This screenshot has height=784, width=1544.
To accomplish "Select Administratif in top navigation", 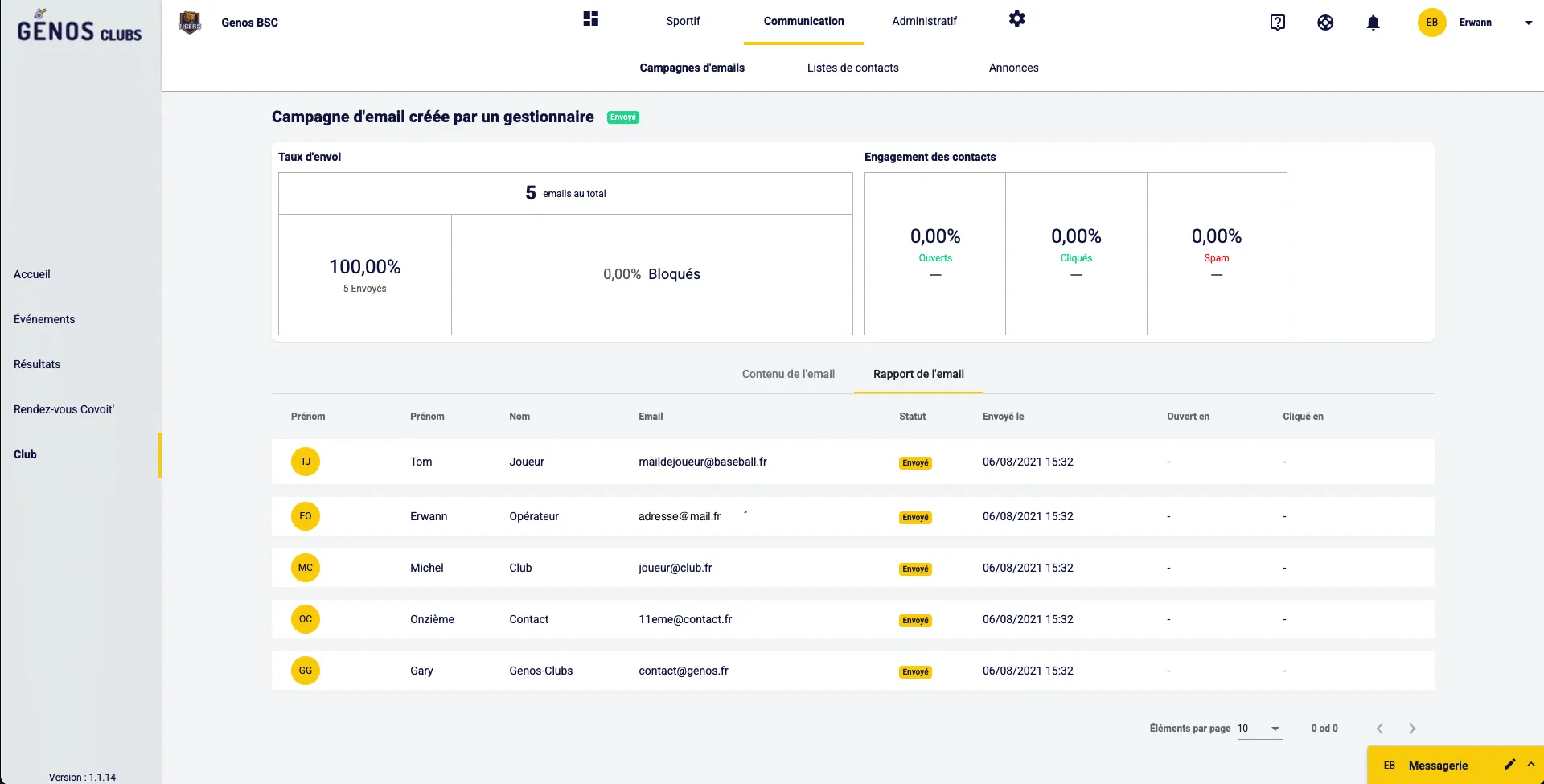I will pos(924,21).
